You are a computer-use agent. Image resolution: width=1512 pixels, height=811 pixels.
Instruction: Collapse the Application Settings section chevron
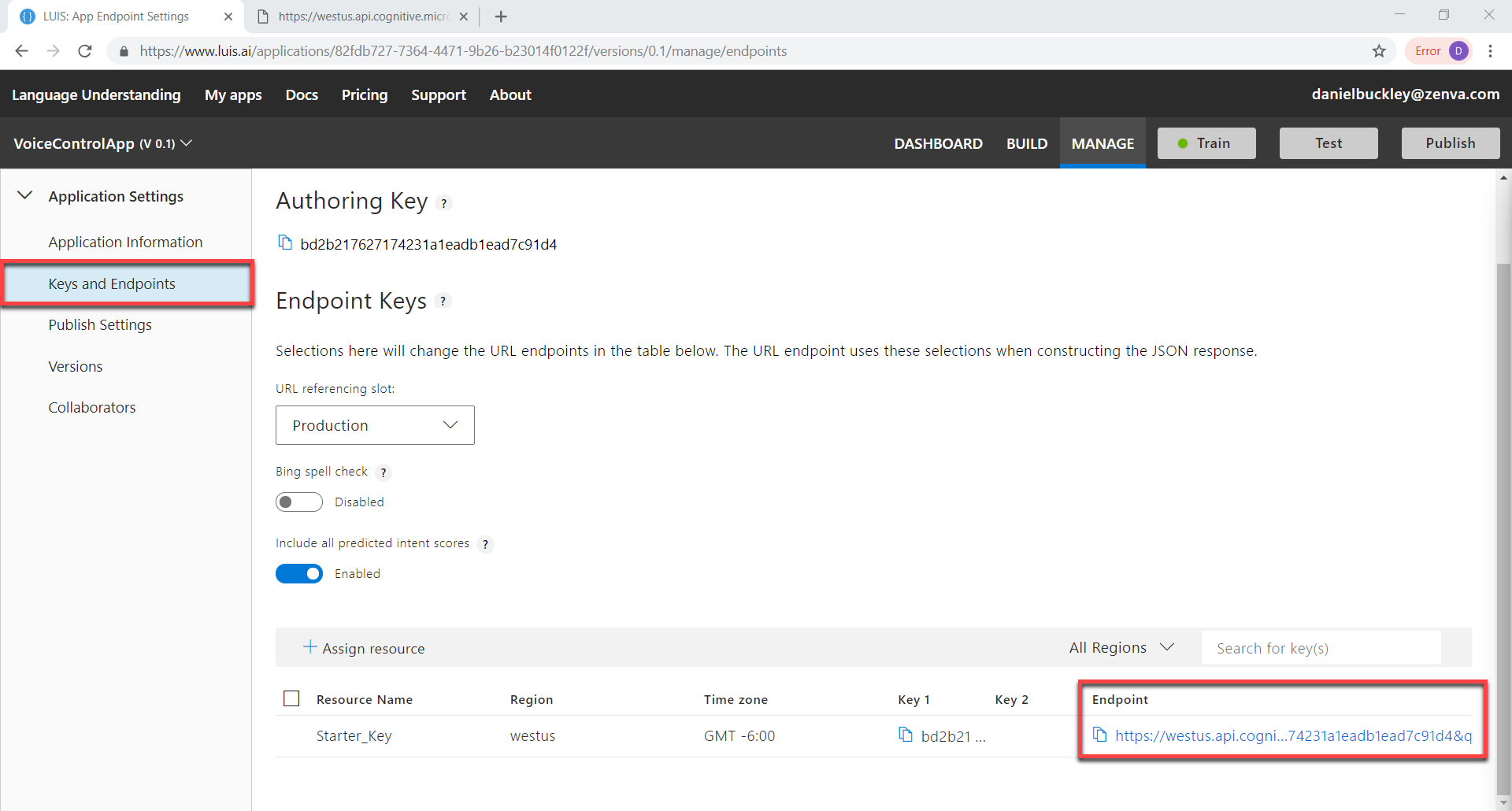coord(25,195)
